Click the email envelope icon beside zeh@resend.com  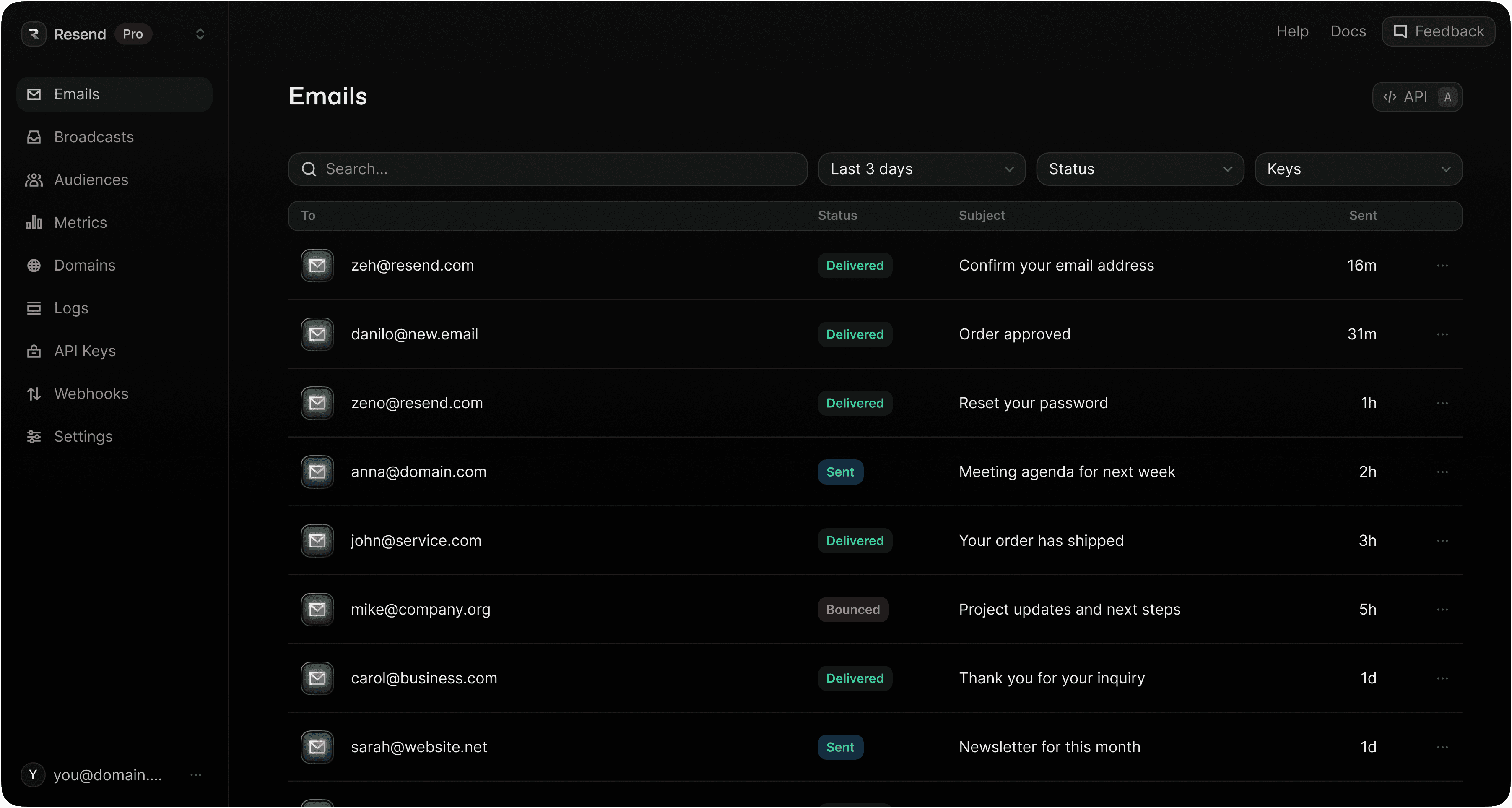(317, 266)
